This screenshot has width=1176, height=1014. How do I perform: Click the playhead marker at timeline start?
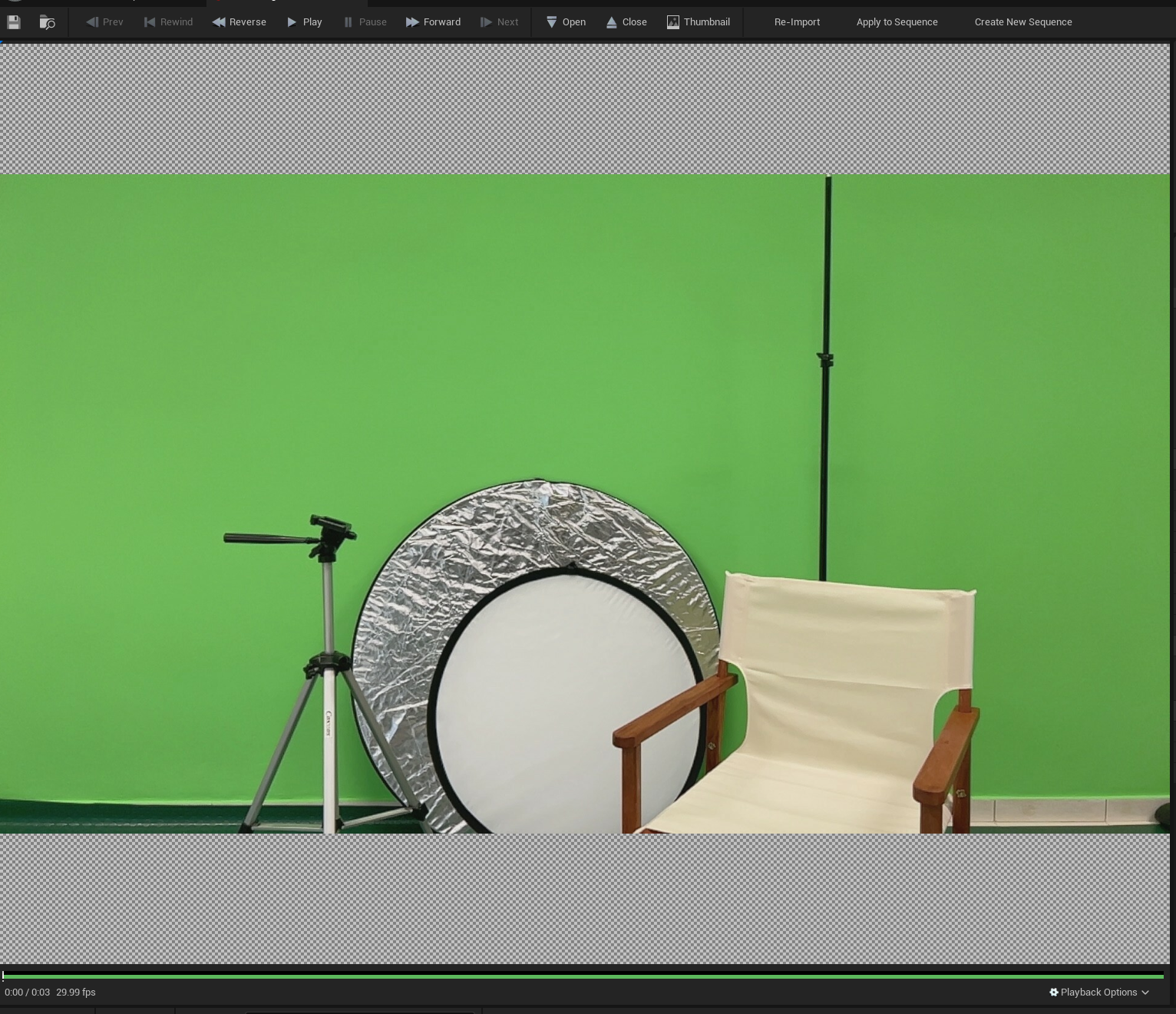tap(3, 976)
